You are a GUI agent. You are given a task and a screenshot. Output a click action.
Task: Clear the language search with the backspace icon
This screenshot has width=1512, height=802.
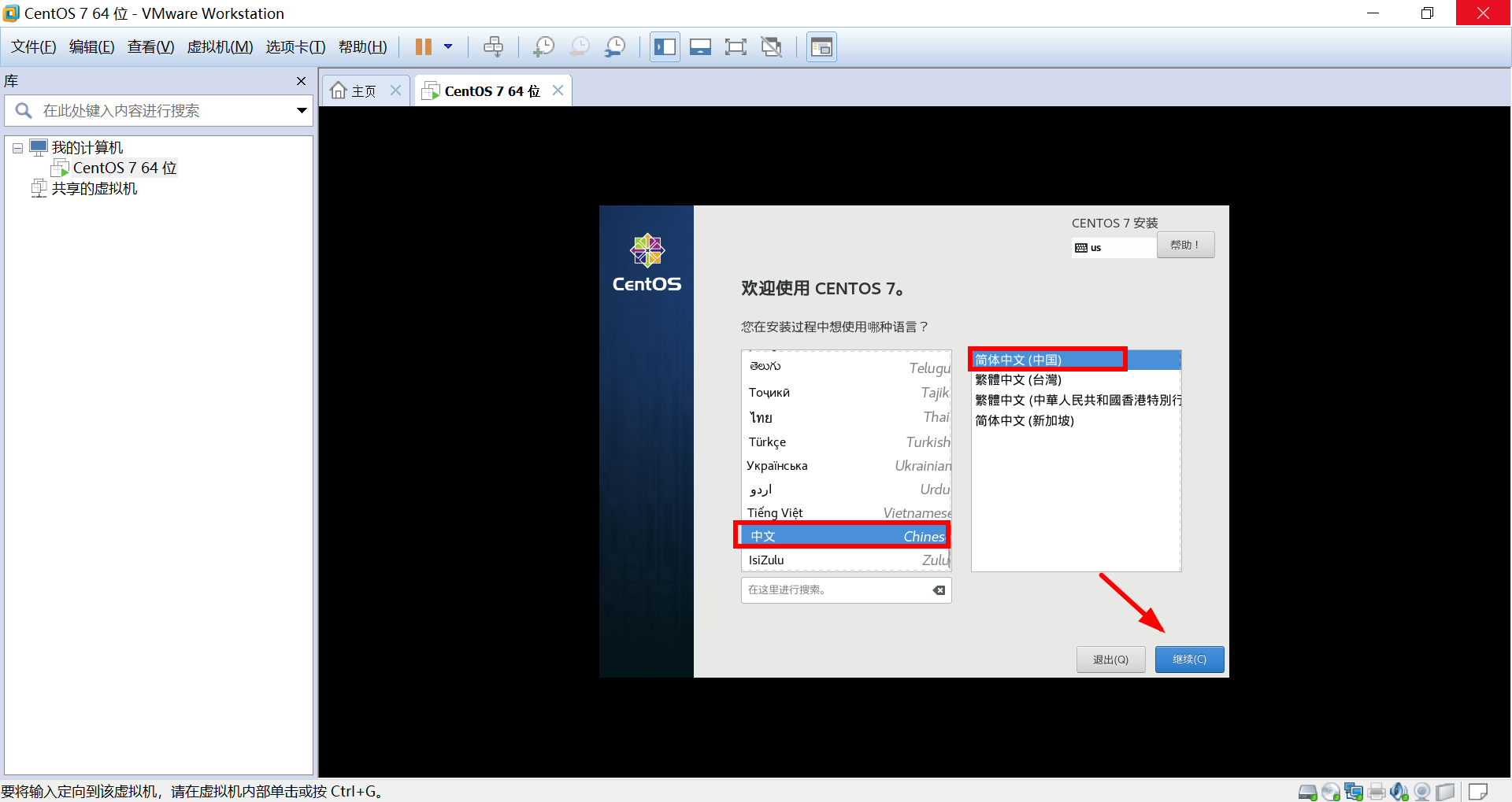(x=939, y=590)
